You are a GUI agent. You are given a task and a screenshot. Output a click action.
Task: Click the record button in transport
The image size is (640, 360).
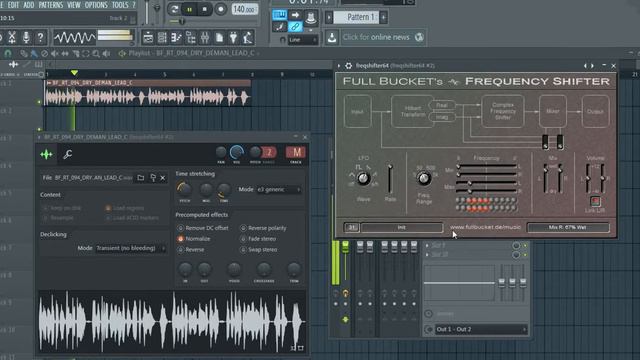click(x=220, y=9)
